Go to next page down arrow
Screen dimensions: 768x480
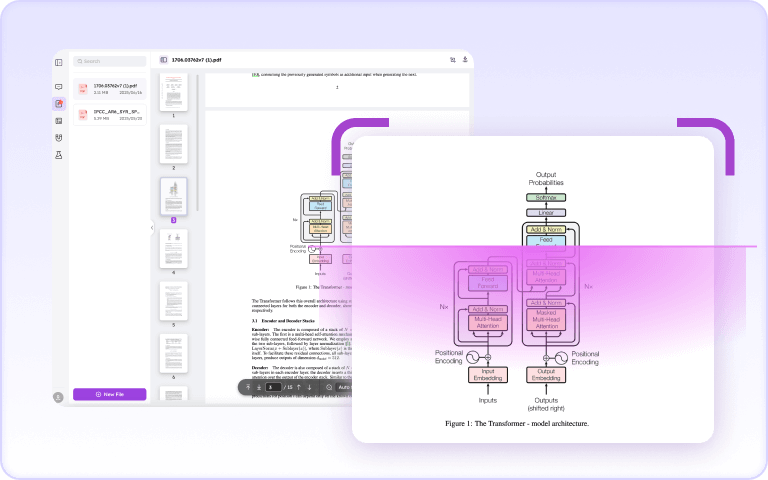309,387
